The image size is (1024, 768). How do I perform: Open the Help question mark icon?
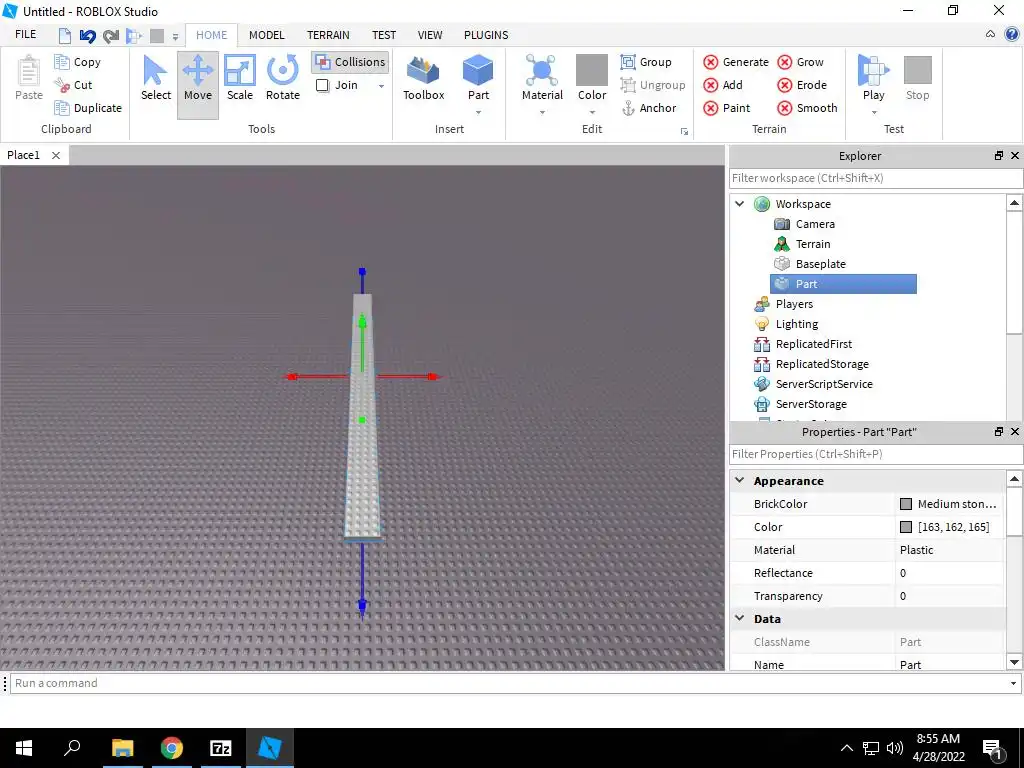1013,35
